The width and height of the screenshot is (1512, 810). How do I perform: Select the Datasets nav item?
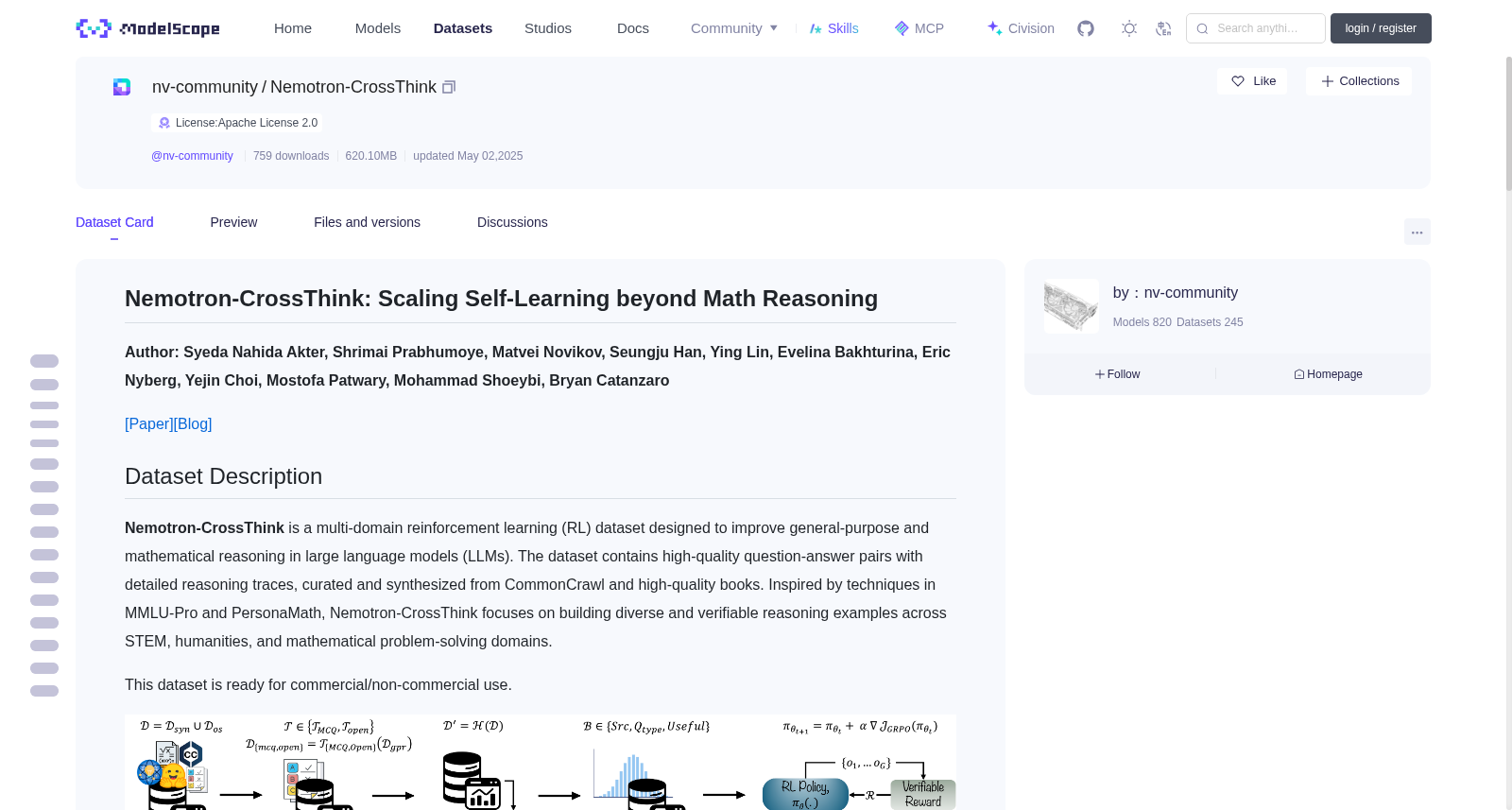pos(463,28)
